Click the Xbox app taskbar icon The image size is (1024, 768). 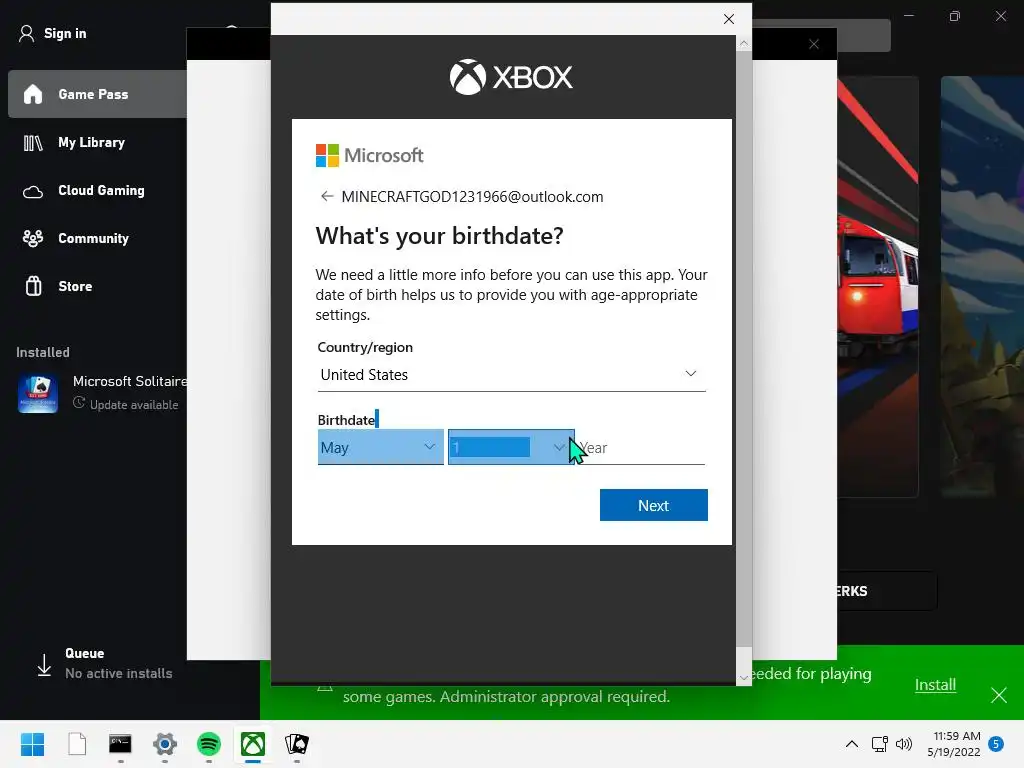(x=253, y=744)
